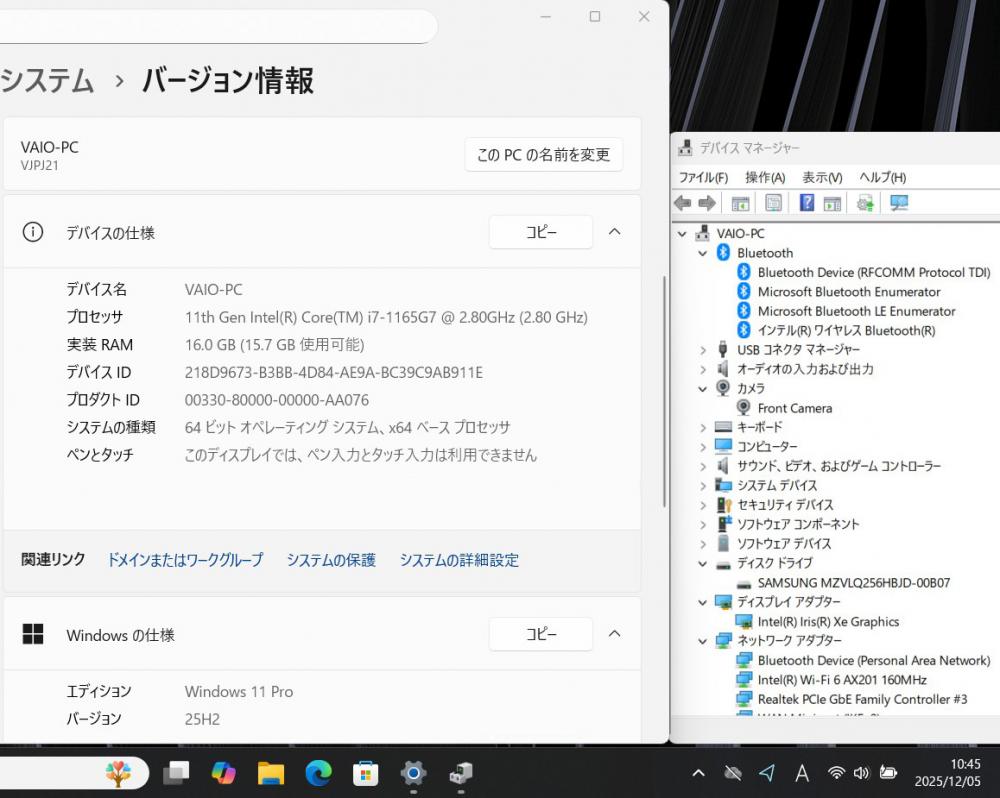Select the Front Camera device
This screenshot has width=1000, height=798.
(x=794, y=408)
